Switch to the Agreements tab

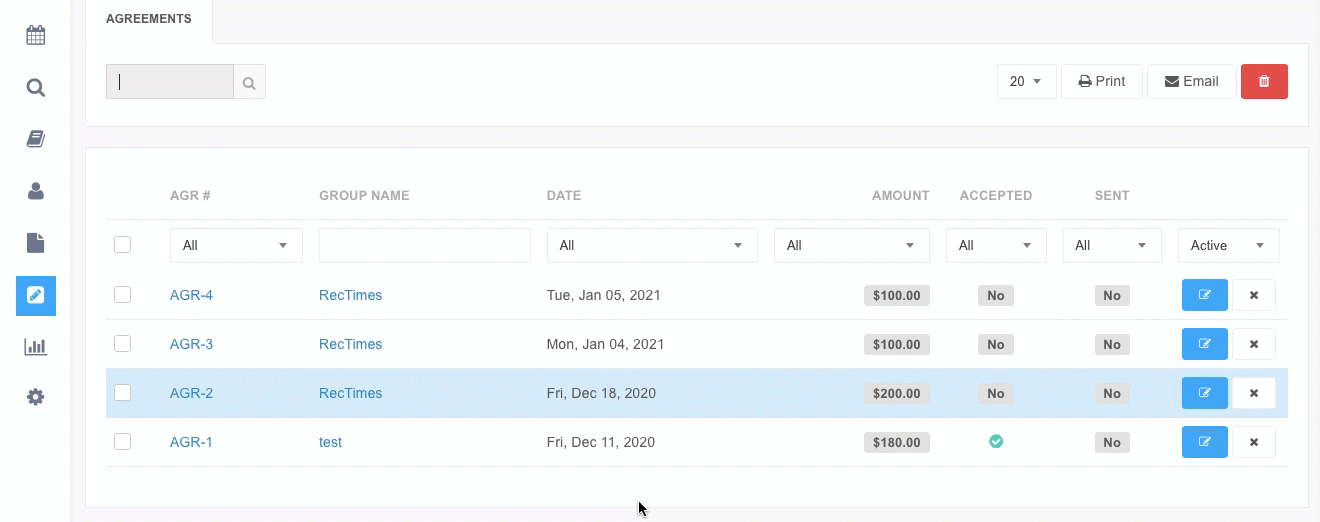point(149,19)
